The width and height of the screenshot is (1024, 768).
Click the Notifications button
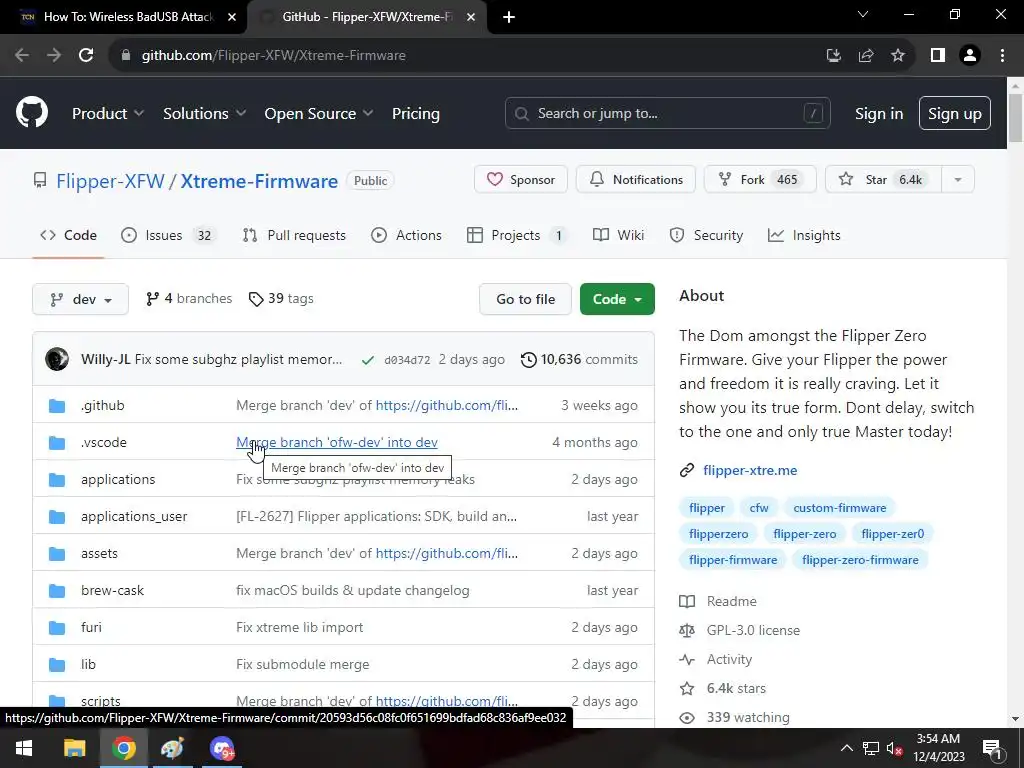(635, 180)
